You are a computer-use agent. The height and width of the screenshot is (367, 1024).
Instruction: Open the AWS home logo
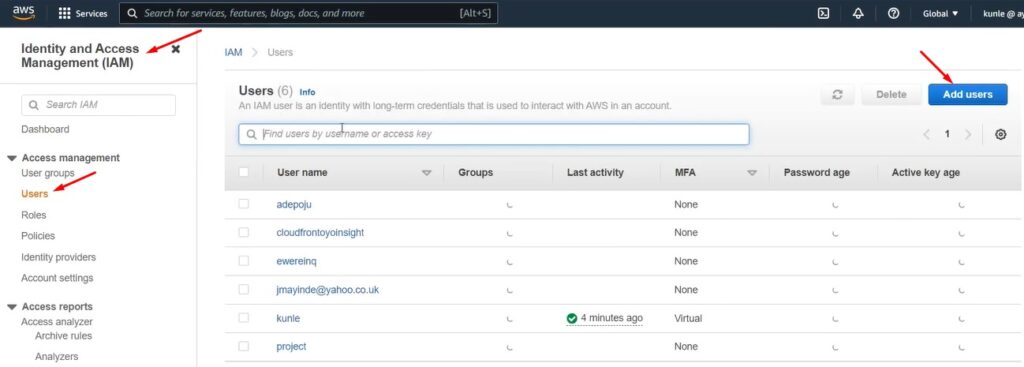24,13
